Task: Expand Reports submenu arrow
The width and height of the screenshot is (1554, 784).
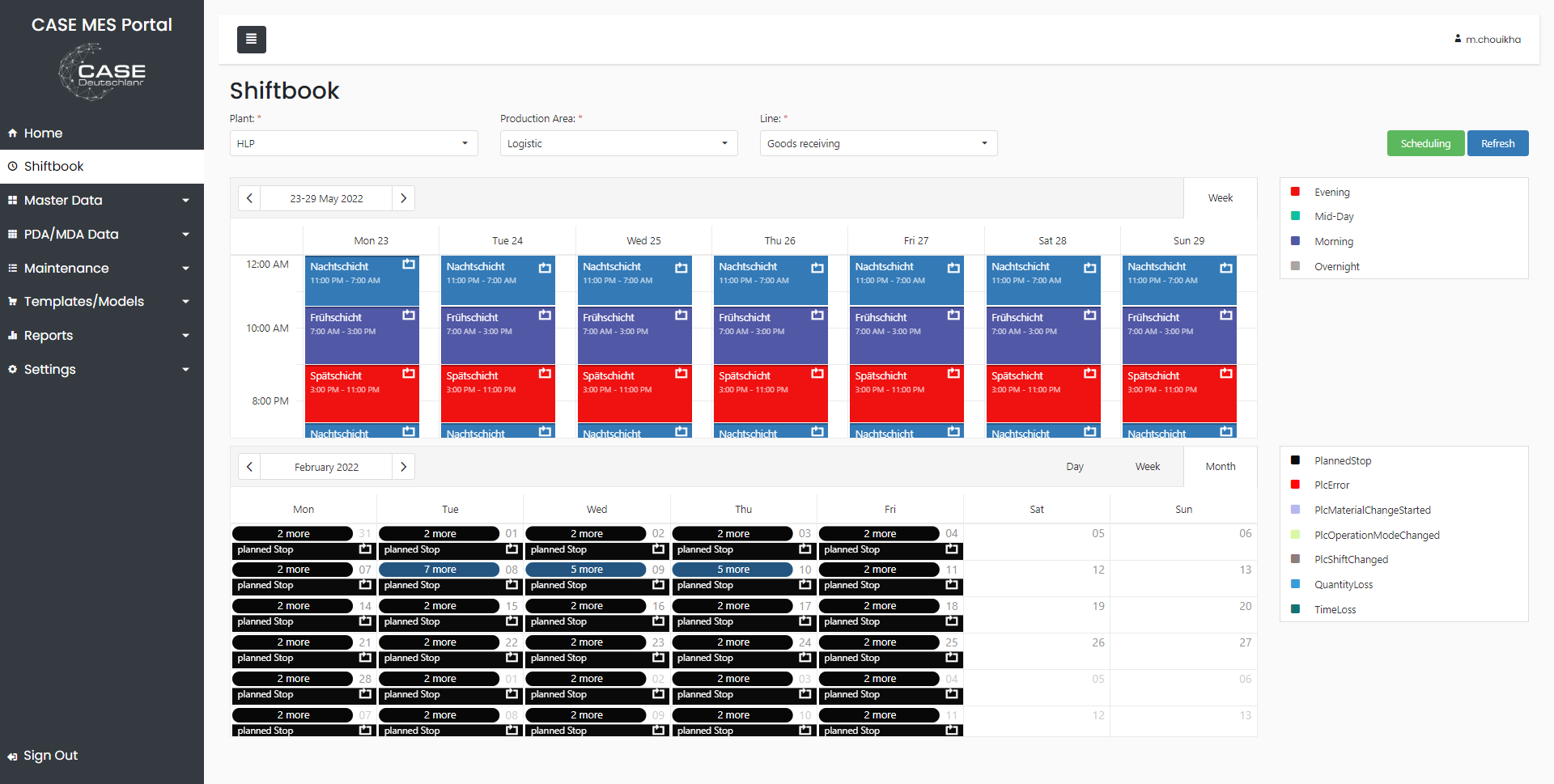Action: point(186,335)
